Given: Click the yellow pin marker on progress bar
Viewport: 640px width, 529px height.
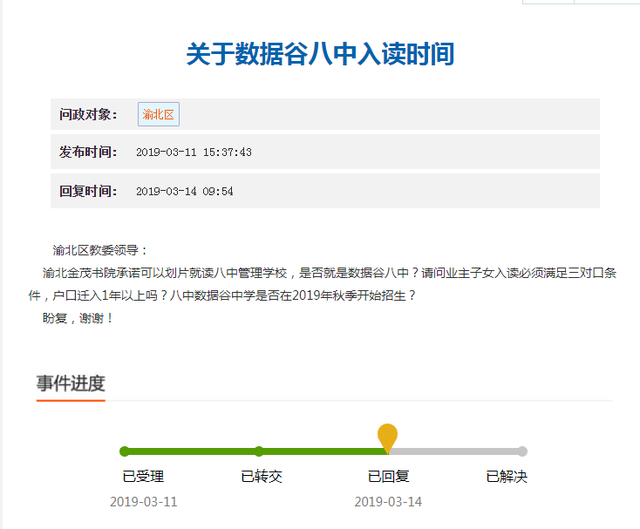Looking at the screenshot, I should (387, 437).
